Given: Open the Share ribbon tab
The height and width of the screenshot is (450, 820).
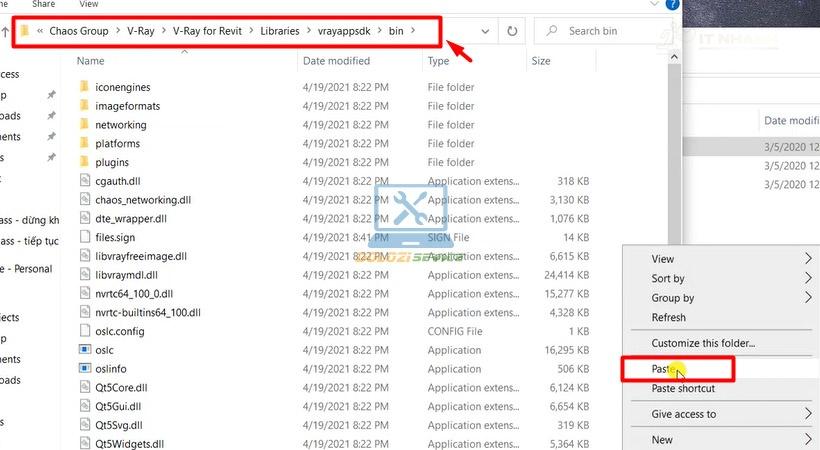Looking at the screenshot, I should (x=43, y=4).
